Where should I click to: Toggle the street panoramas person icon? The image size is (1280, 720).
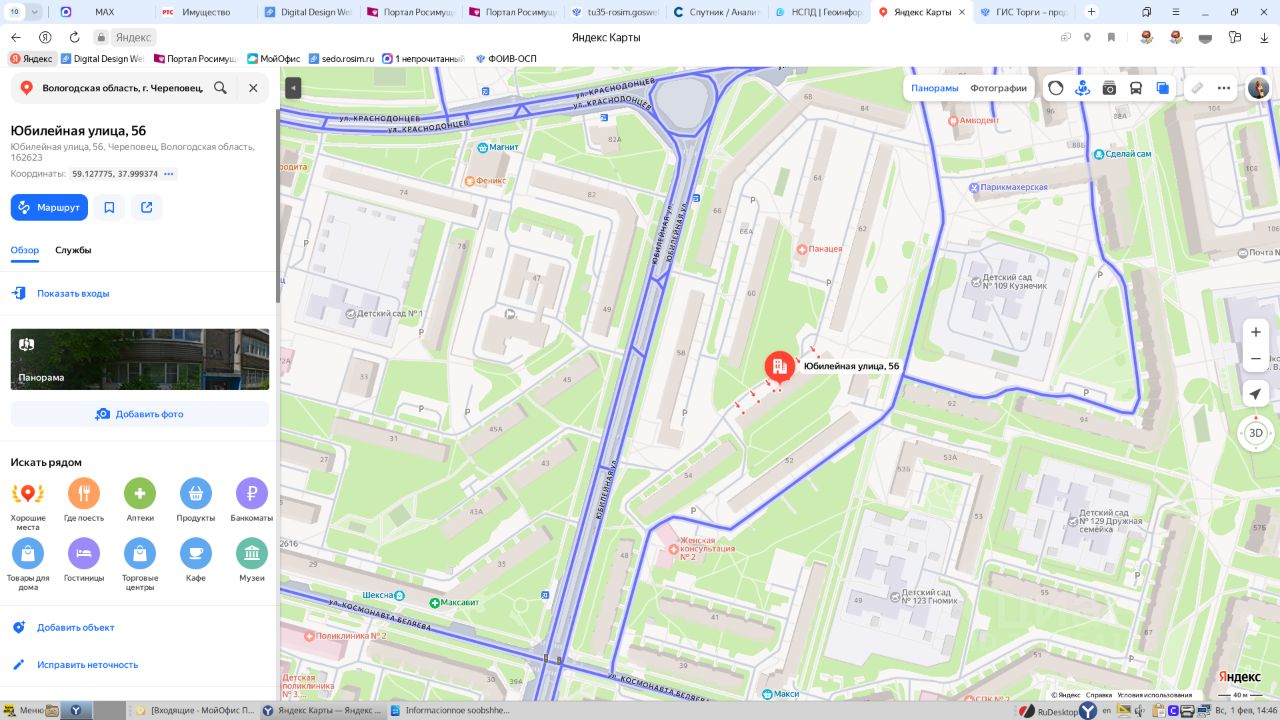[1082, 88]
